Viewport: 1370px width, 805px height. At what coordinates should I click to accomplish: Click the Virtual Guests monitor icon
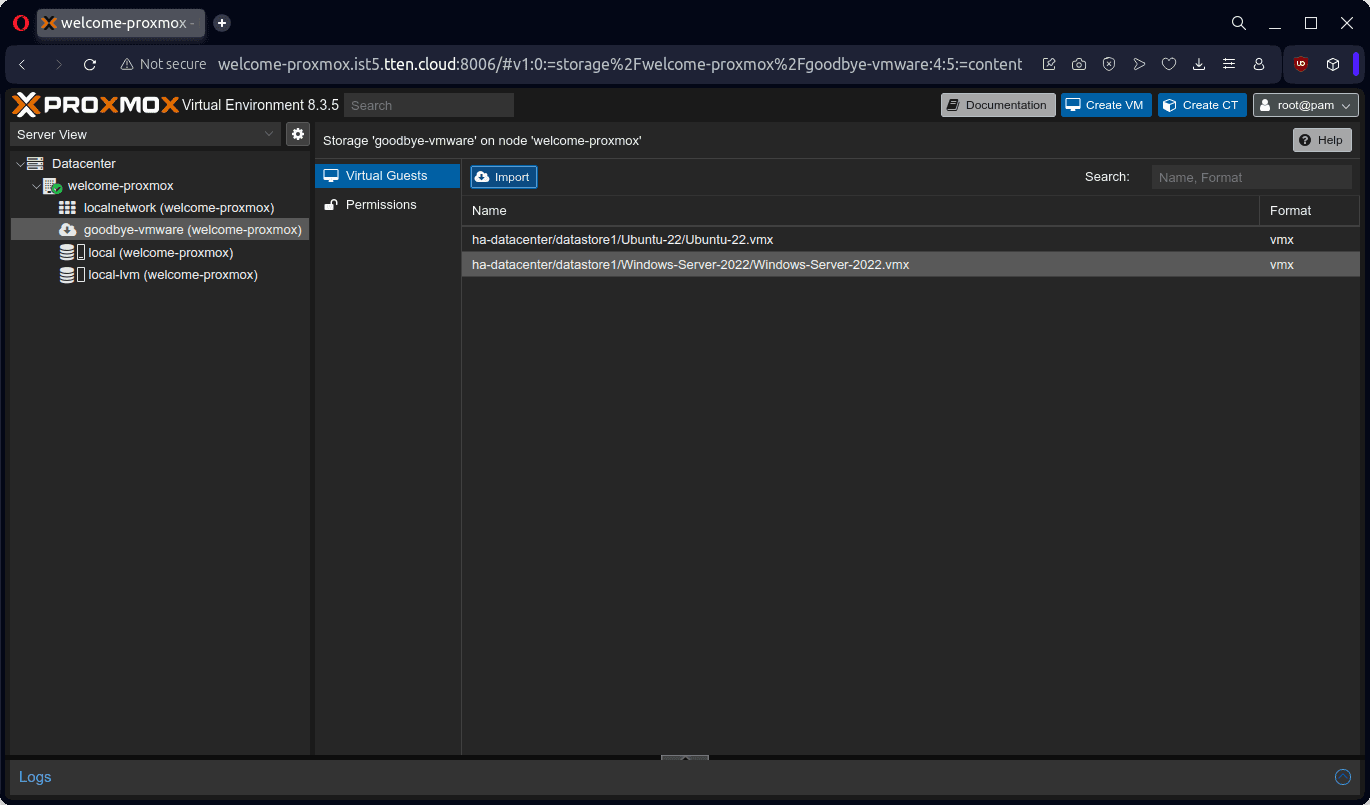click(x=331, y=176)
